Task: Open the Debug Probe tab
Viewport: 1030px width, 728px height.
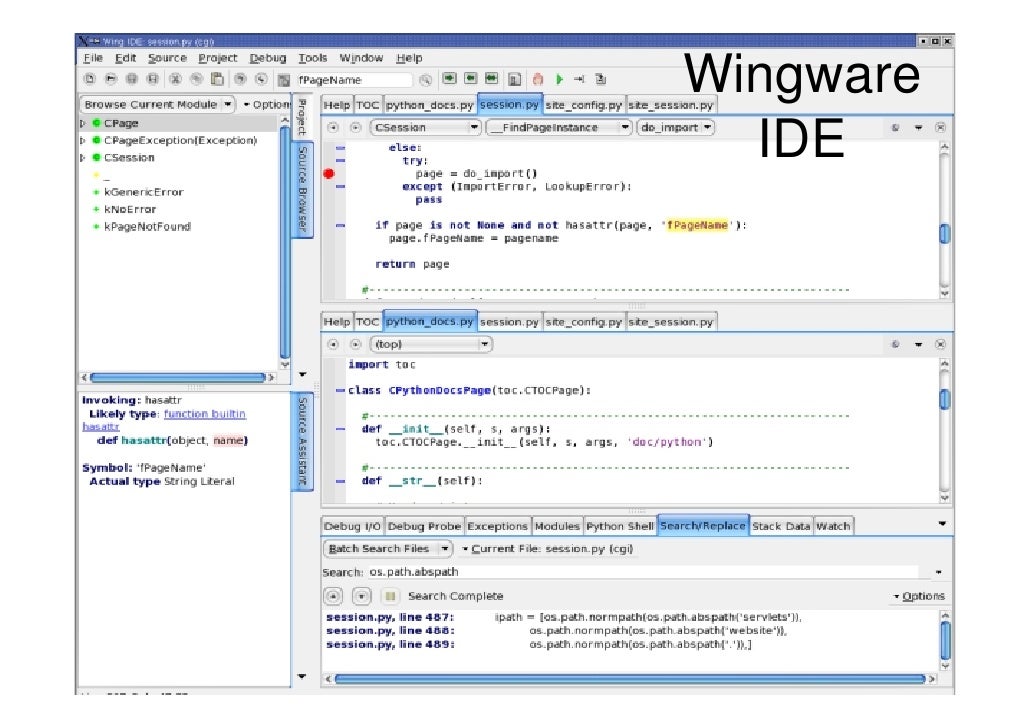Action: coord(424,526)
